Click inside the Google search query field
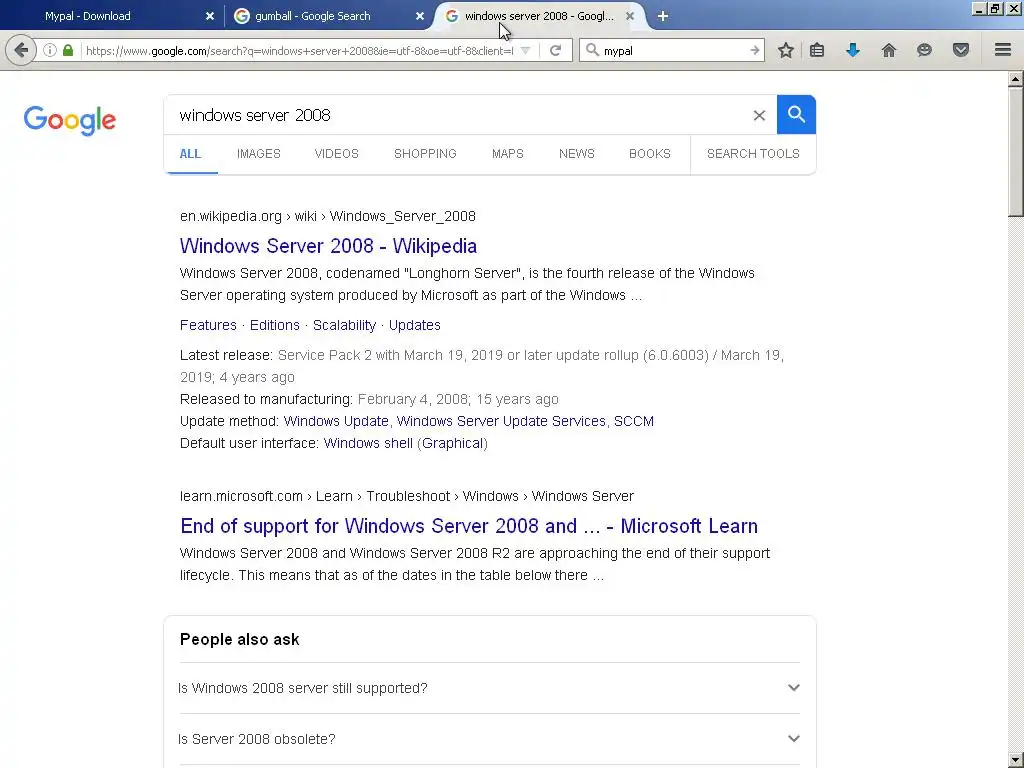 (x=457, y=115)
